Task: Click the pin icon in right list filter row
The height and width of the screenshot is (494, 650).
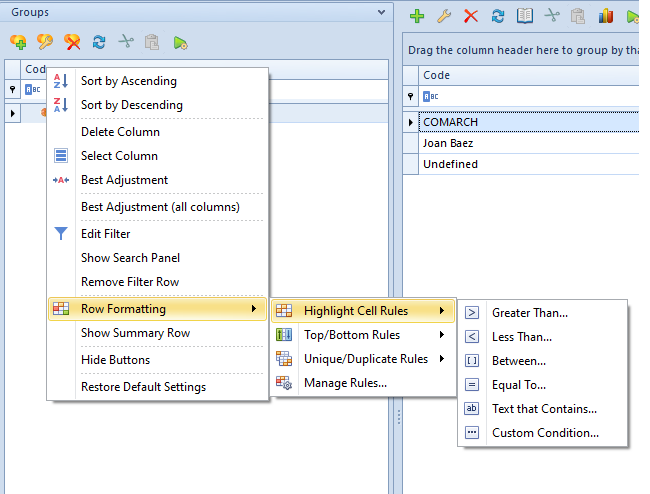Action: pos(410,97)
